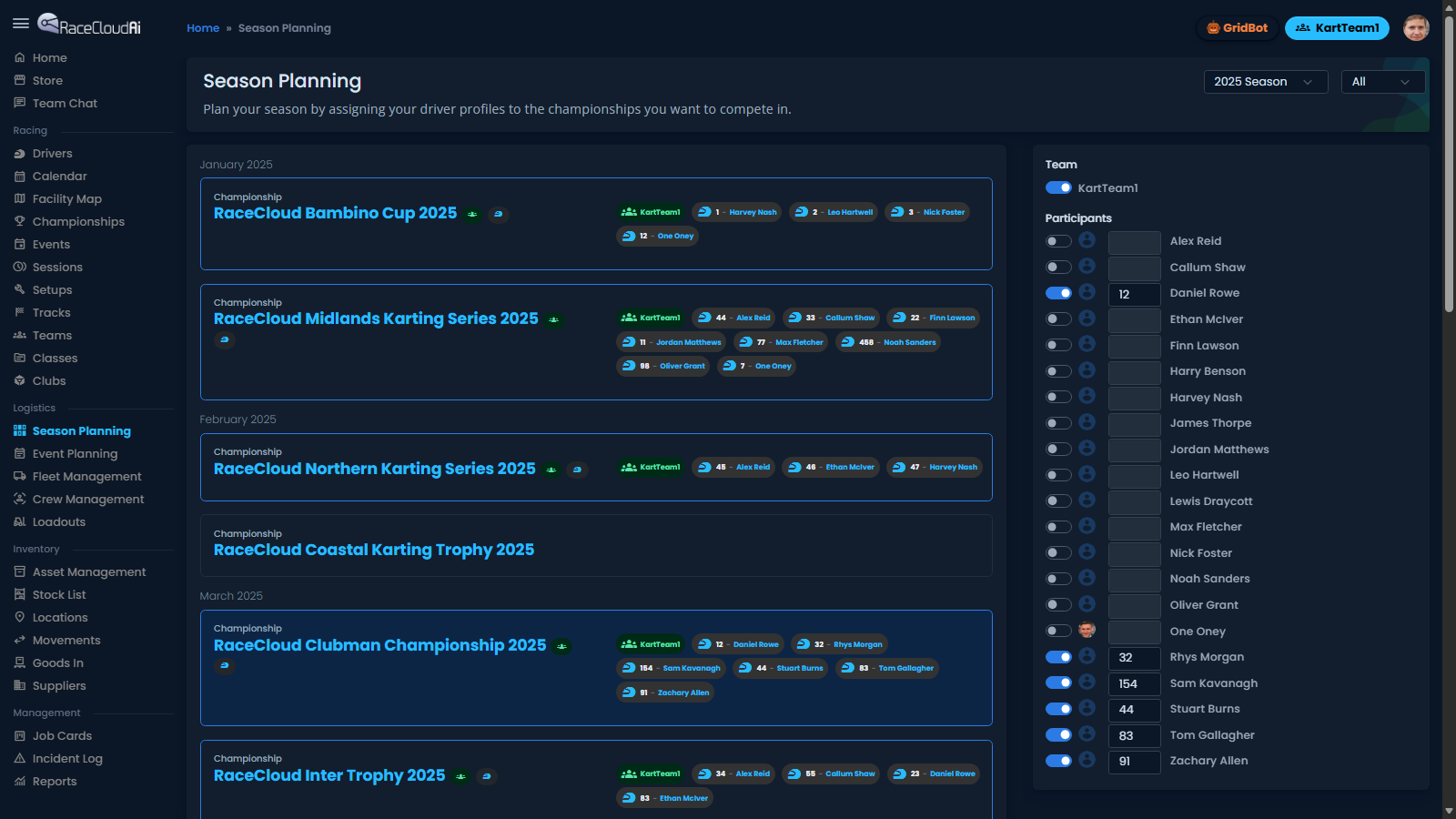Click the Loadouts icon under Logistics

pyautogui.click(x=20, y=521)
